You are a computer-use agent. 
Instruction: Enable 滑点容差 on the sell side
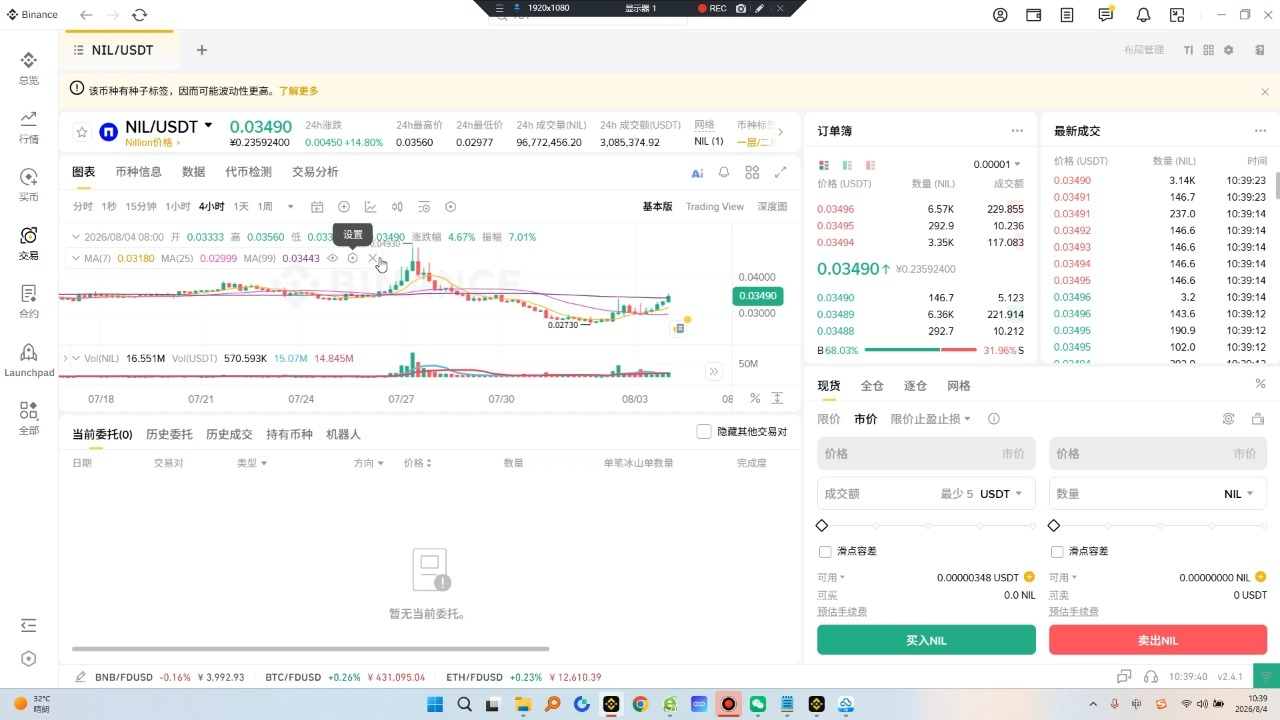1057,551
